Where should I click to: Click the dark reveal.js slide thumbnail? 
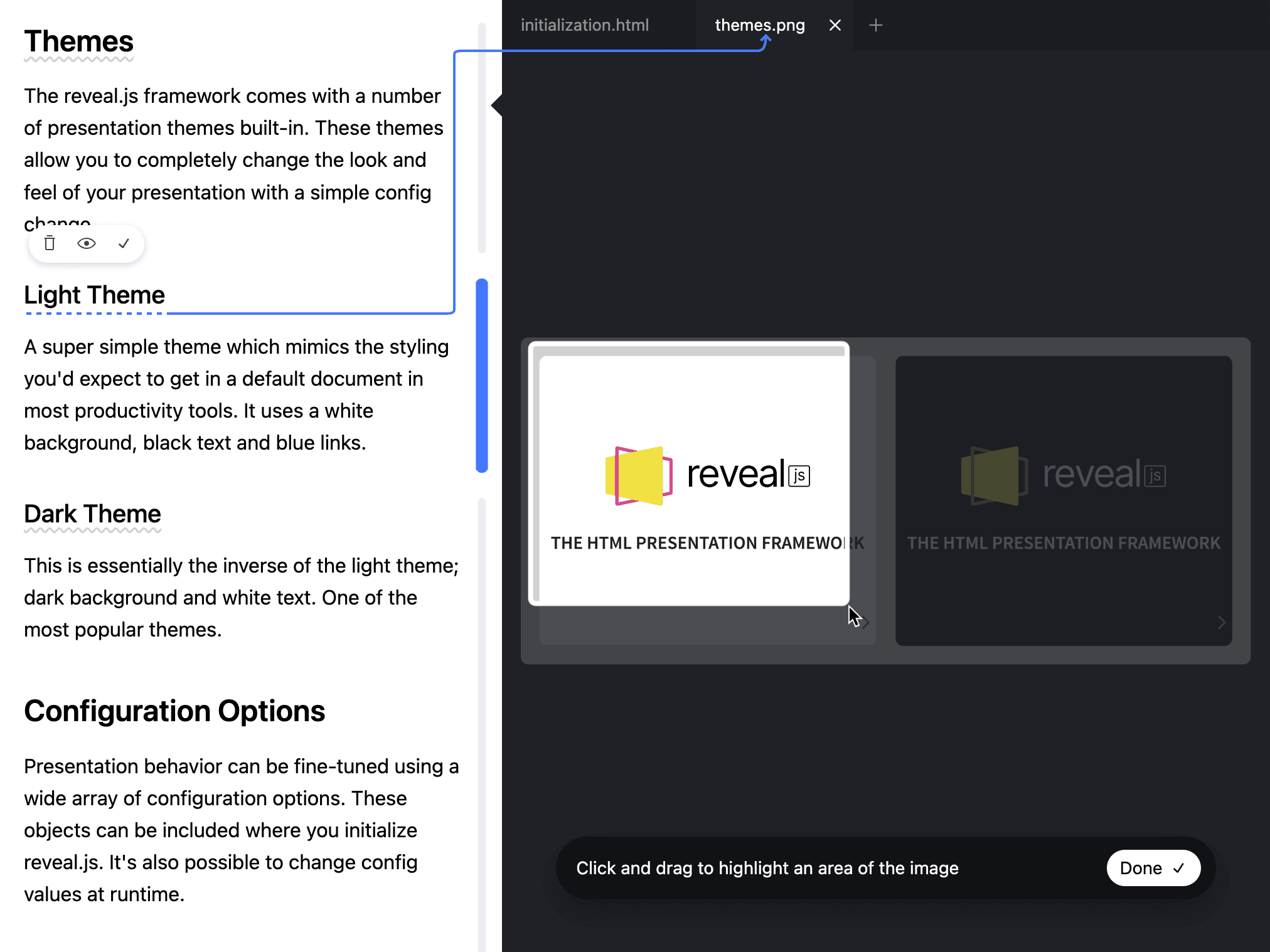click(x=1063, y=500)
